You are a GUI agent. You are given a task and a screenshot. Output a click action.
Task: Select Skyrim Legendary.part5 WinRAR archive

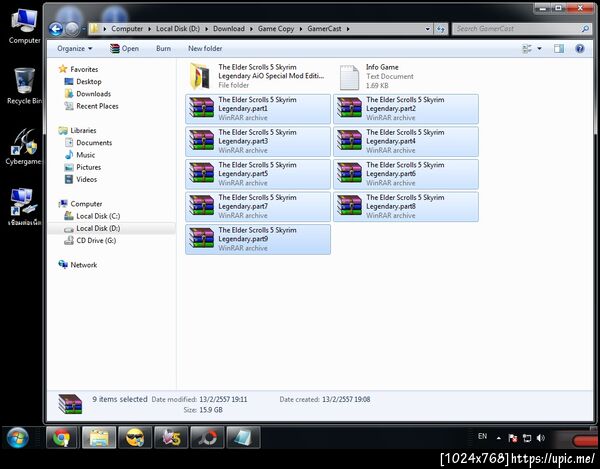click(x=258, y=174)
